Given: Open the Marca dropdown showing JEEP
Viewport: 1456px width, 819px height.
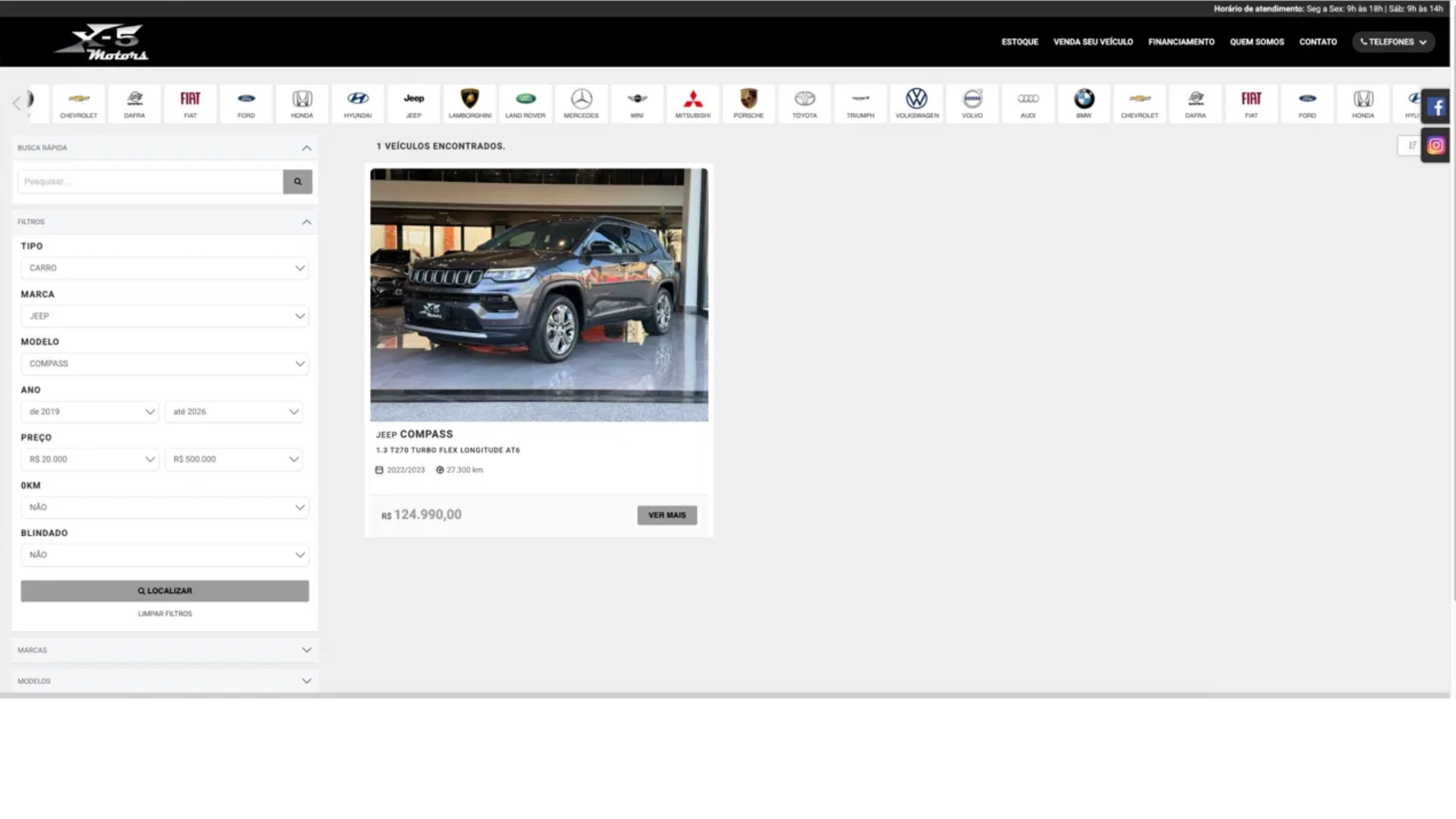Looking at the screenshot, I should click(165, 316).
